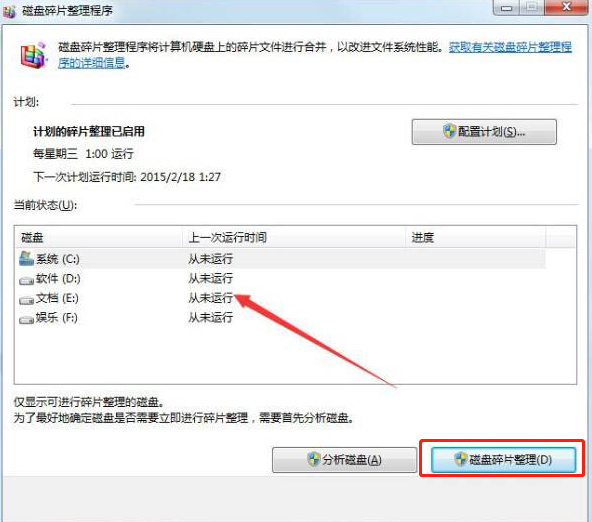Click shield icon on 磁盘碎片整理 button
Screen dimensions: 592x522
[461, 459]
